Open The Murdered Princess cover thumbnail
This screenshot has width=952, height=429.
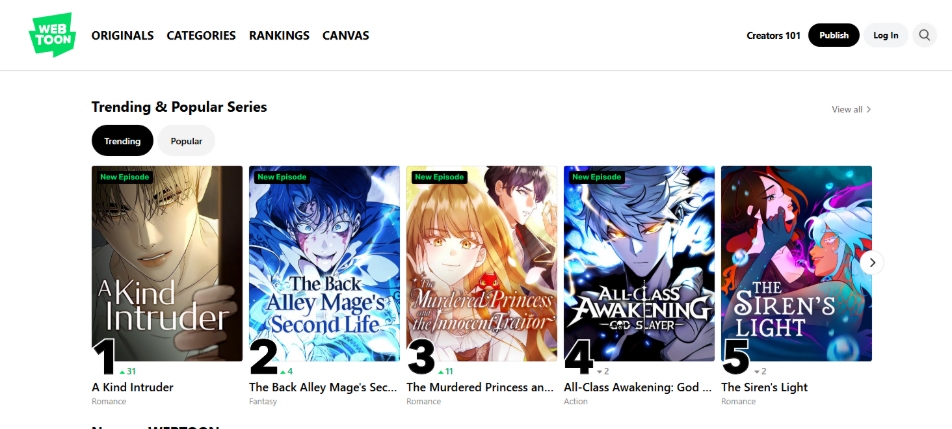(x=481, y=263)
